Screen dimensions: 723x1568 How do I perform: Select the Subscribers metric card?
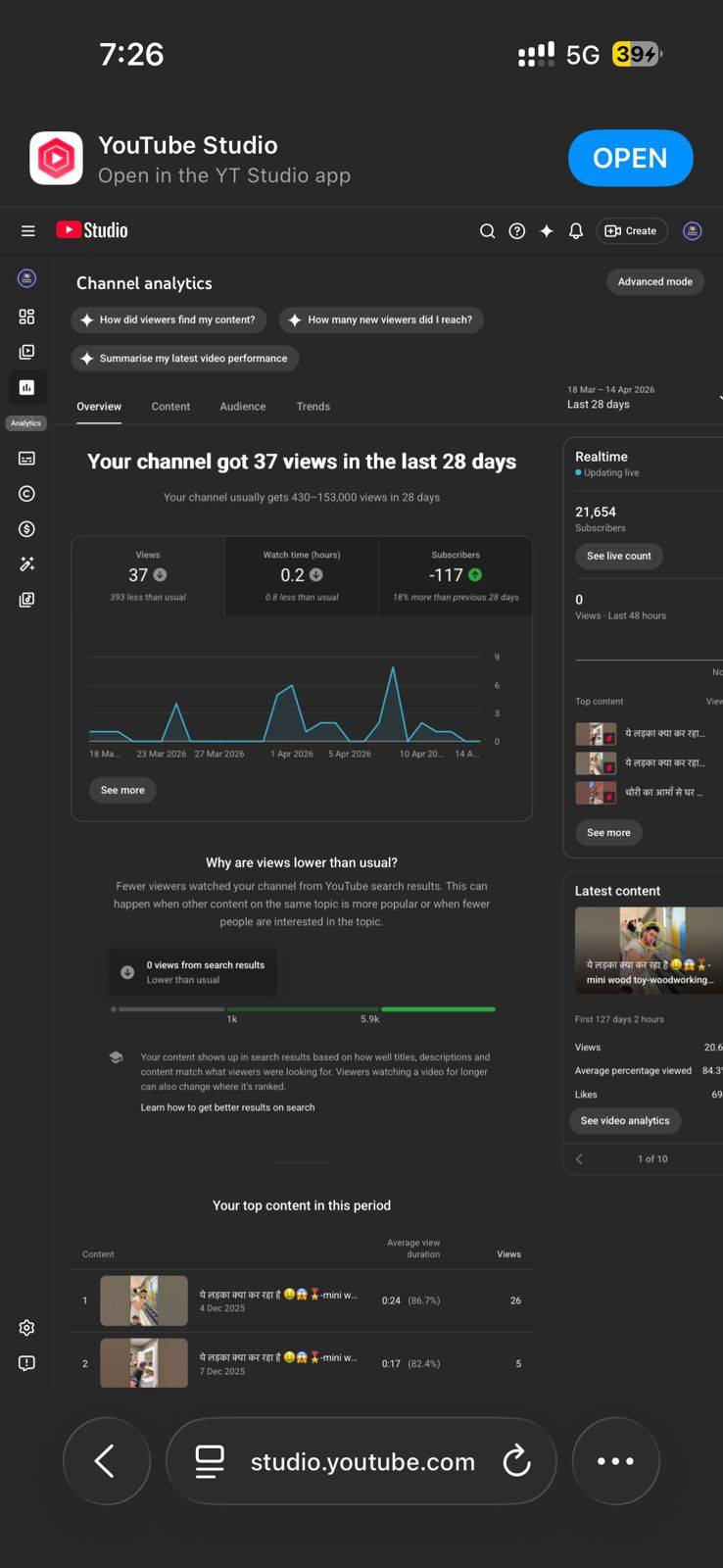pyautogui.click(x=456, y=576)
